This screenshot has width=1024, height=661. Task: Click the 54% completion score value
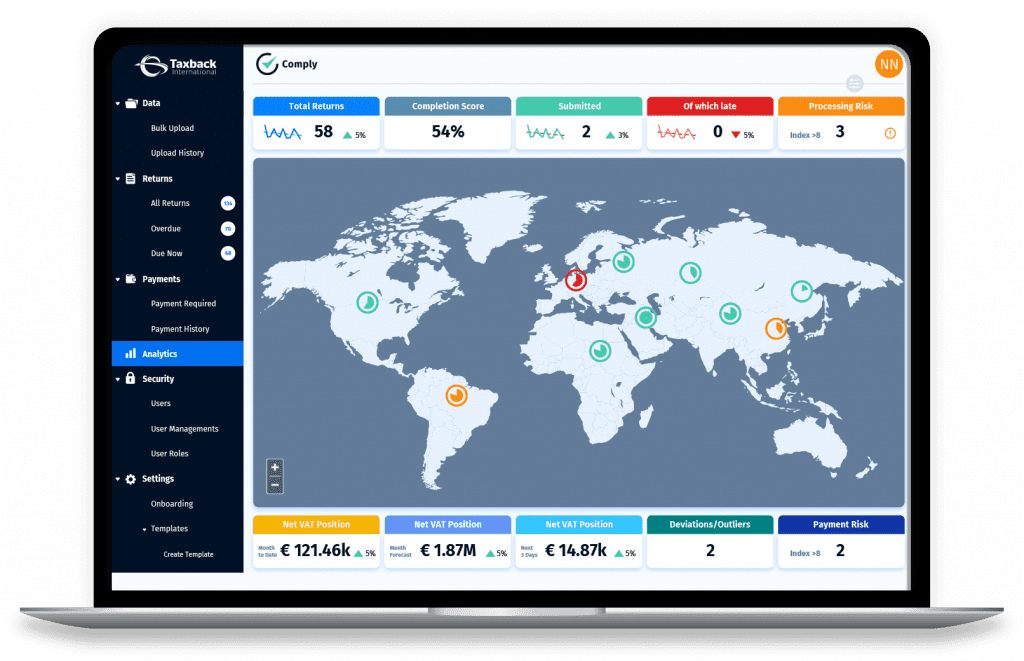[448, 132]
